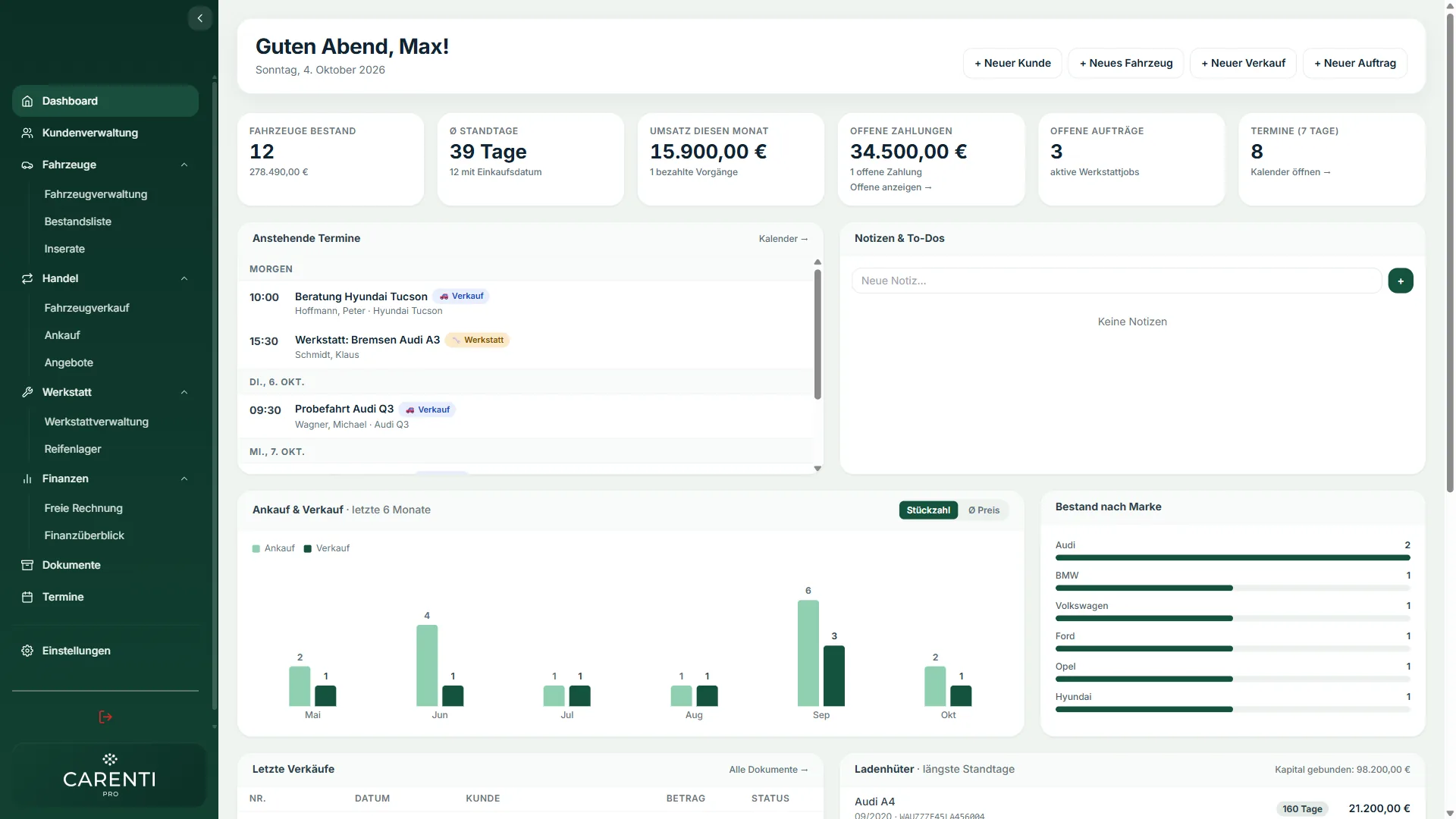Image resolution: width=1456 pixels, height=819 pixels.
Task: Collapse the Finanzen menu section
Action: coord(184,479)
